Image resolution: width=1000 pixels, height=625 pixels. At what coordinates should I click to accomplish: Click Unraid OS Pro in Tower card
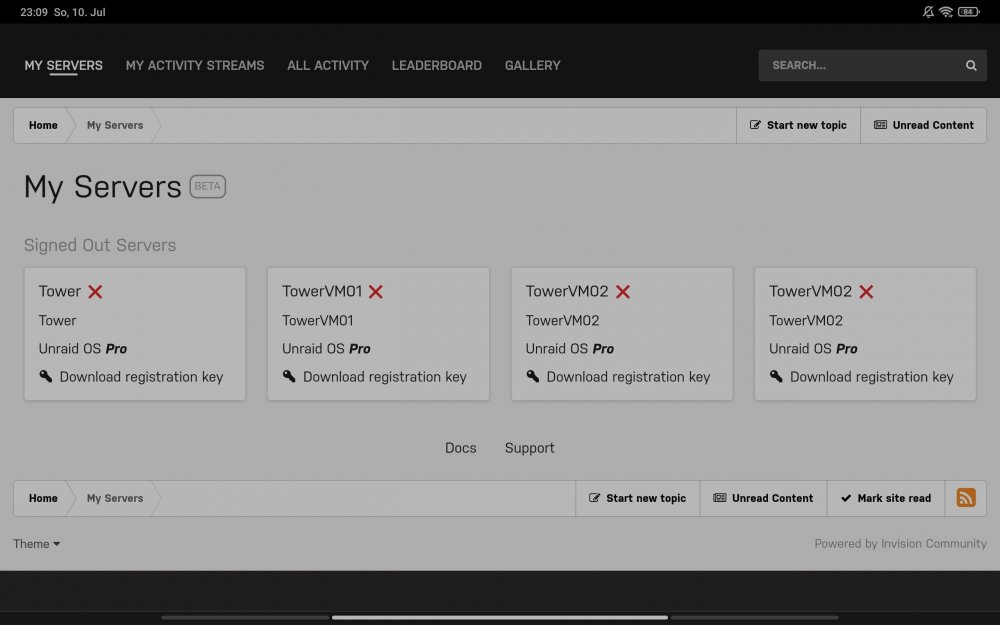click(x=82, y=349)
